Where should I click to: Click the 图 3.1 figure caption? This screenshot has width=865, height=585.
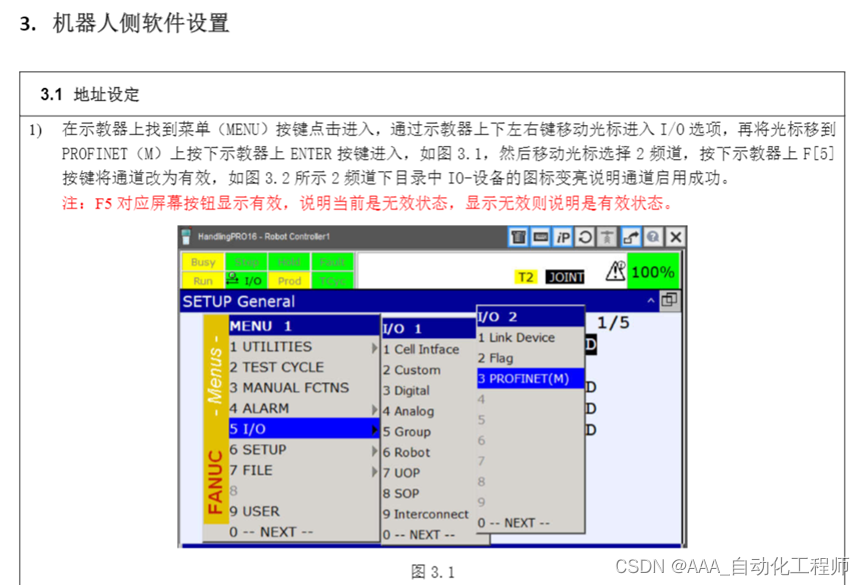coord(433,572)
